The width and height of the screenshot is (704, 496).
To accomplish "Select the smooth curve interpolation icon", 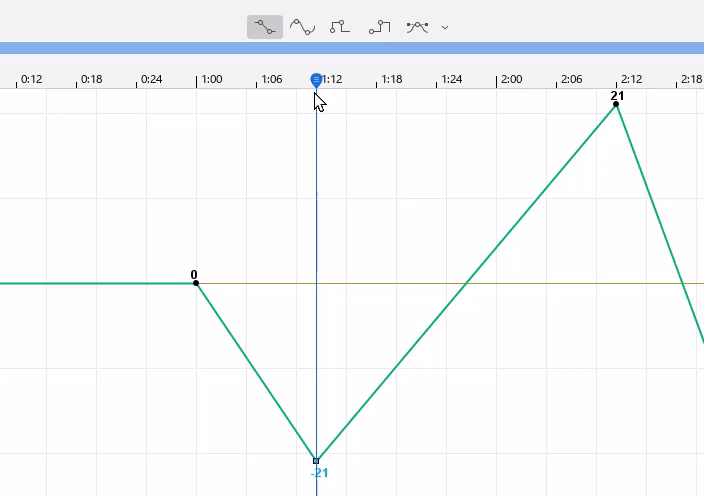I will (x=302, y=27).
